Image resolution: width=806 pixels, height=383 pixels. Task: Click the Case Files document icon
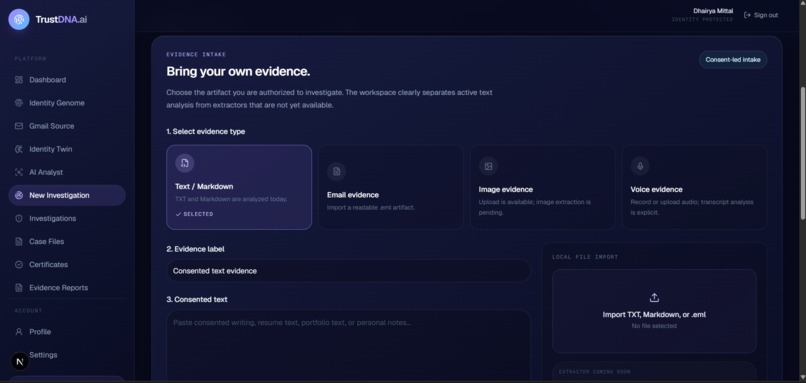pos(19,242)
